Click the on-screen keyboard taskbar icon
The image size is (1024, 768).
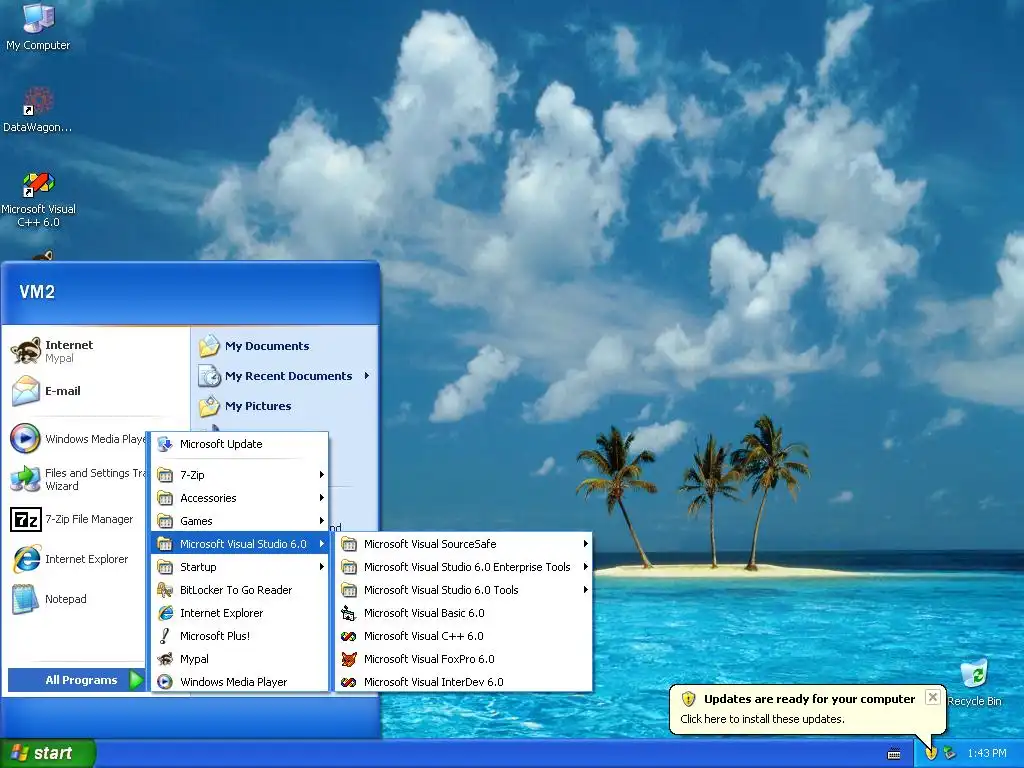pos(894,754)
